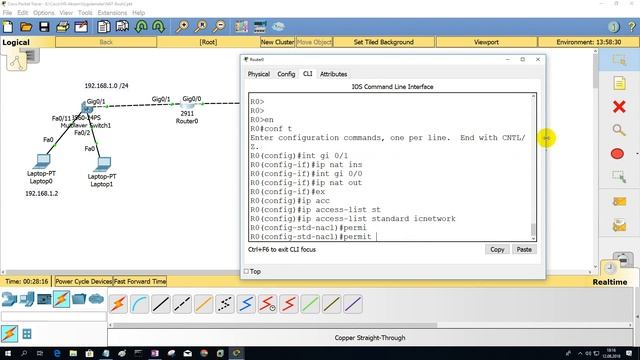Viewport: 640px width, 360px height.
Task: Click the New file icon in toolbar
Action: (x=8, y=27)
